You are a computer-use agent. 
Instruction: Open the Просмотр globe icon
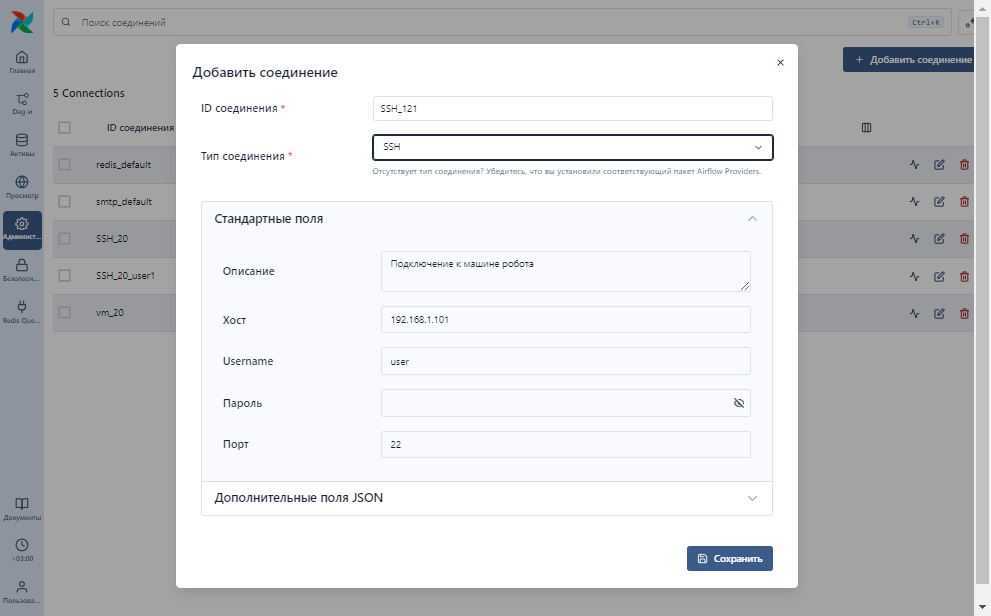(x=22, y=182)
